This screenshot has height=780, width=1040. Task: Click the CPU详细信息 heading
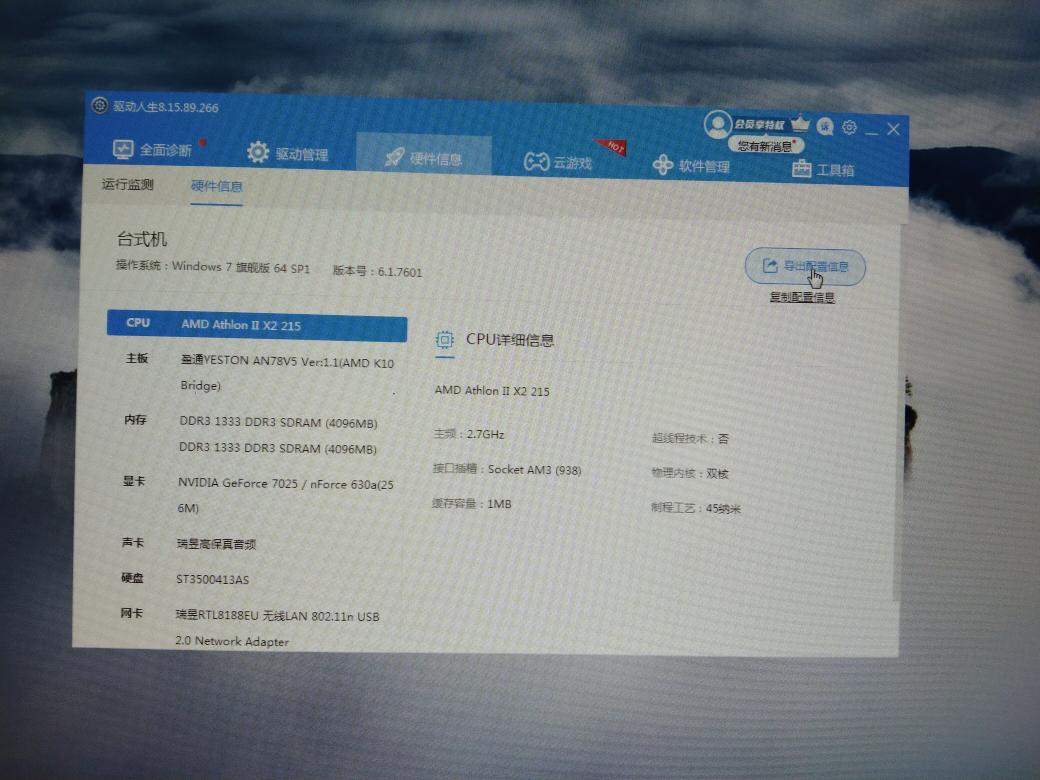pyautogui.click(x=509, y=340)
